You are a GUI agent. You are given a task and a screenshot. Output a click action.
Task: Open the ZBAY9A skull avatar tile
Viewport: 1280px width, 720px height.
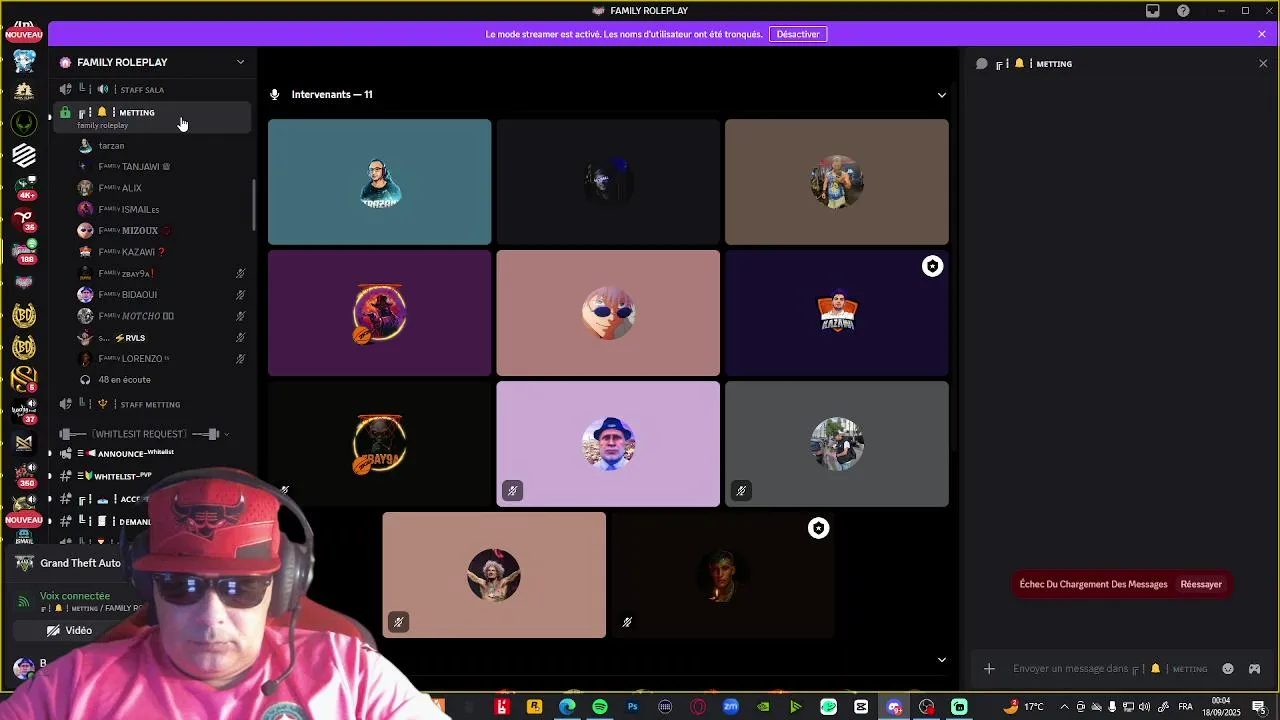pos(379,444)
